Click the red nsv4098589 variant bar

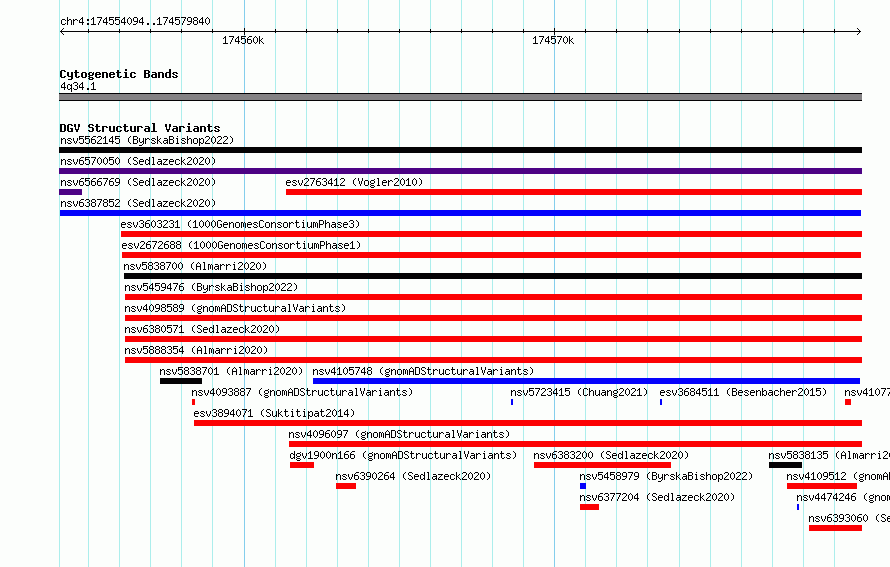pyautogui.click(x=493, y=318)
